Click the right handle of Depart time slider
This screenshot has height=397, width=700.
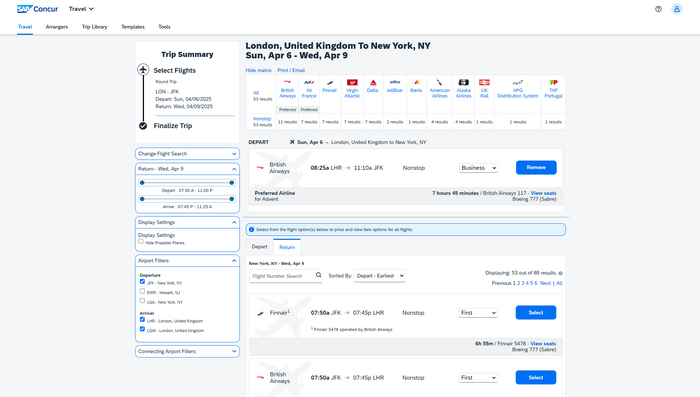point(232,183)
